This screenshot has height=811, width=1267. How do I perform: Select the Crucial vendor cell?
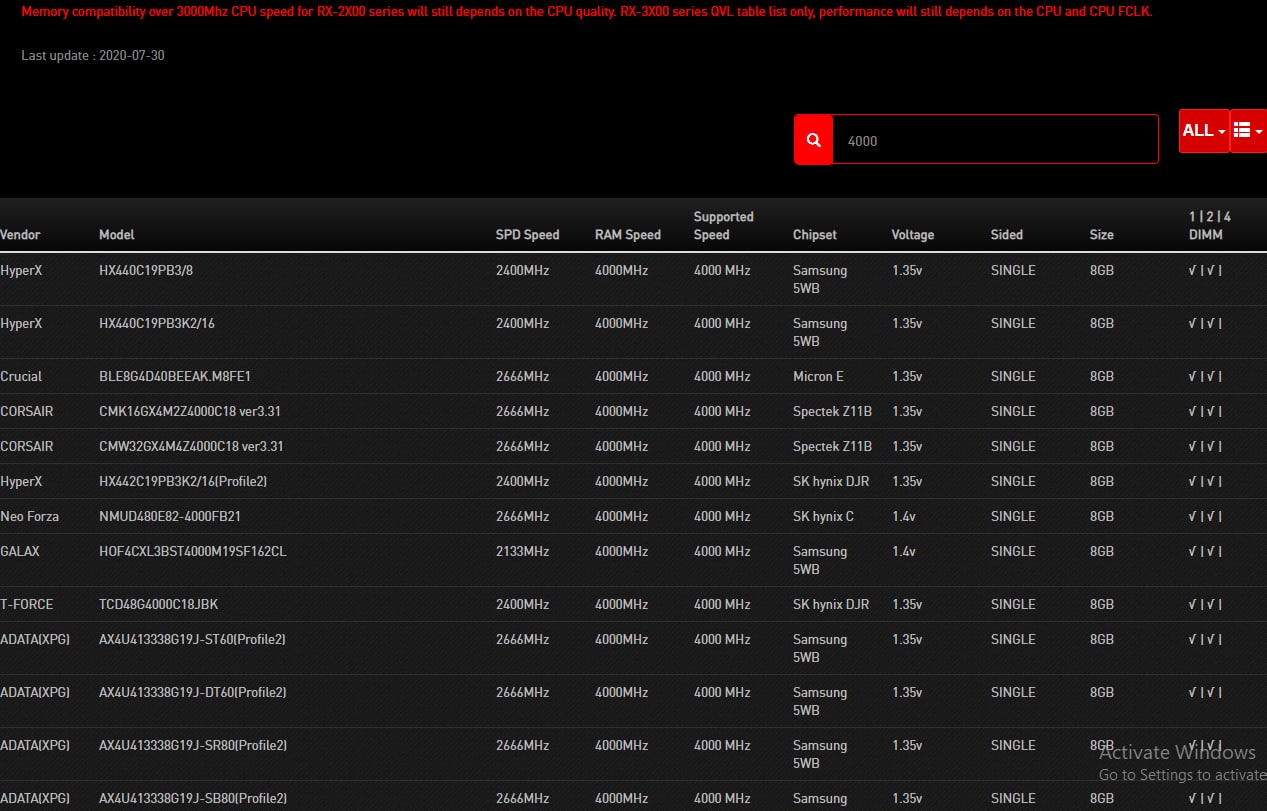[x=21, y=377]
